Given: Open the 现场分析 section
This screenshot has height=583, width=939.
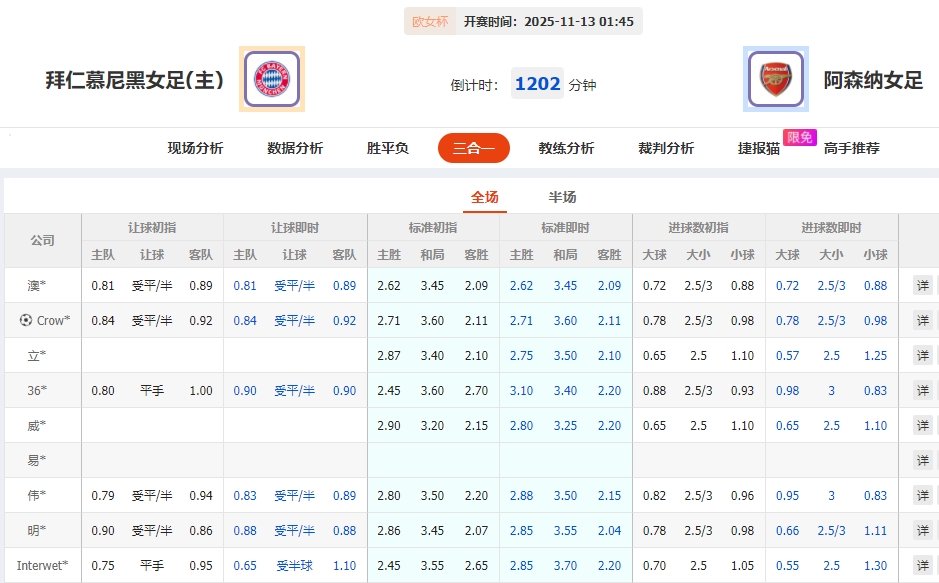Looking at the screenshot, I should coord(195,147).
